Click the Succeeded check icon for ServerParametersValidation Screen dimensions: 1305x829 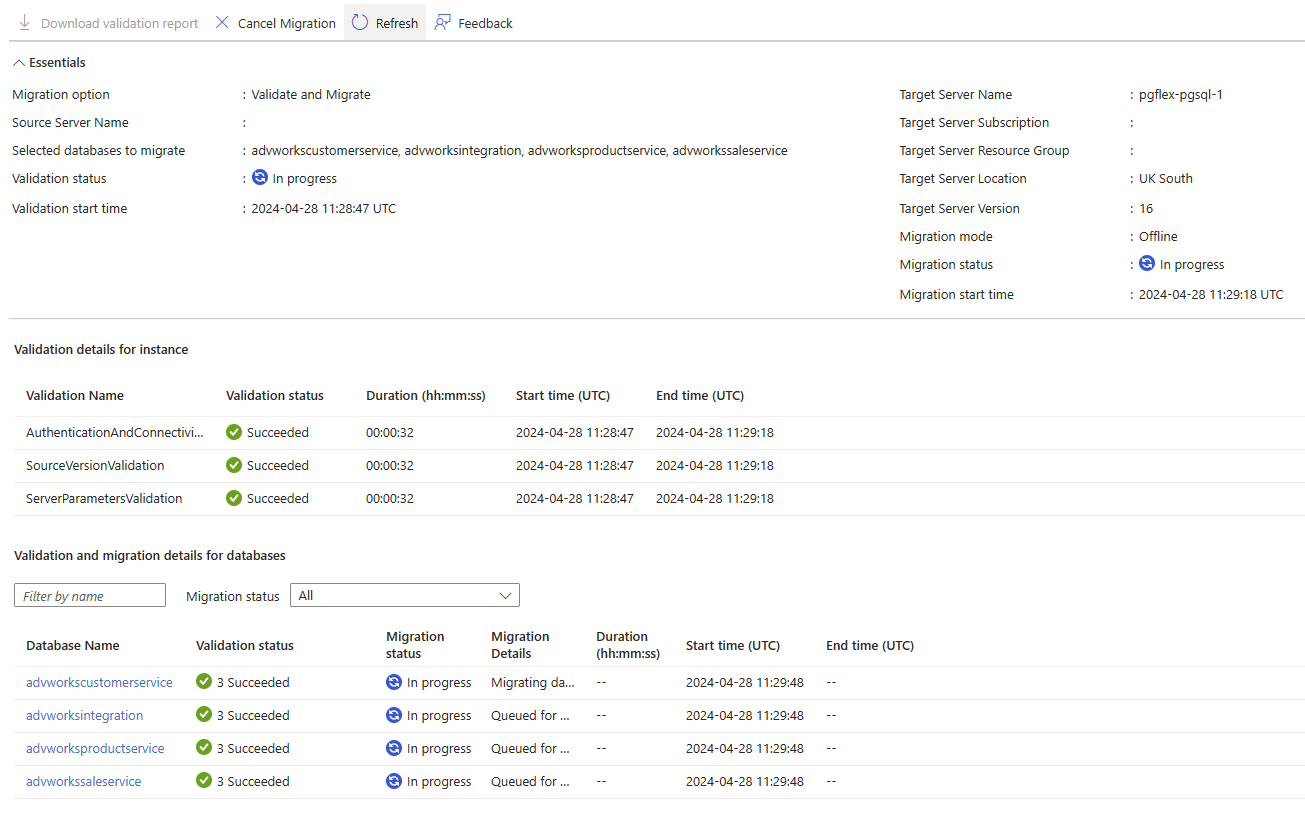pos(233,498)
